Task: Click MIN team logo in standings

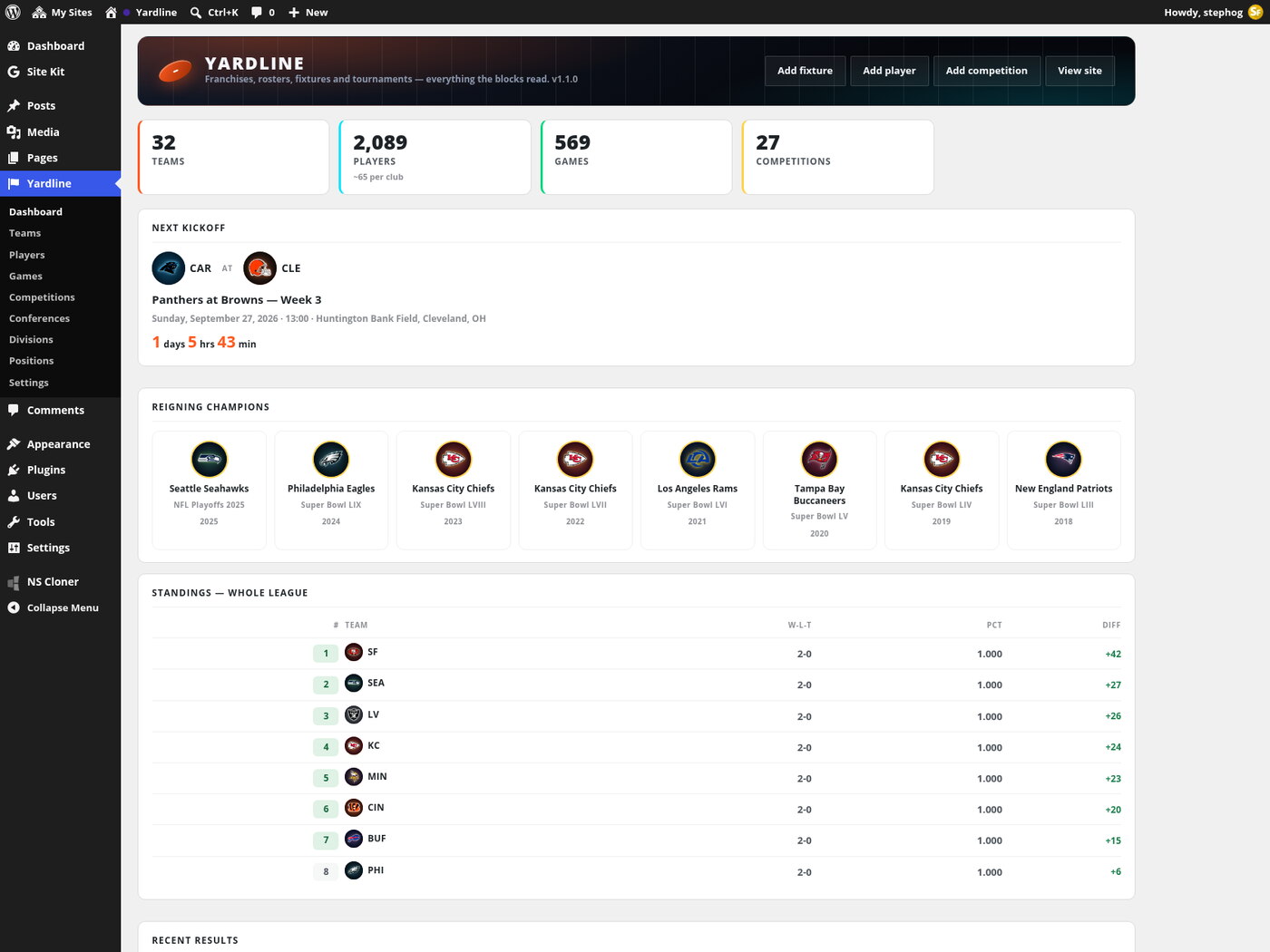Action: click(x=354, y=777)
